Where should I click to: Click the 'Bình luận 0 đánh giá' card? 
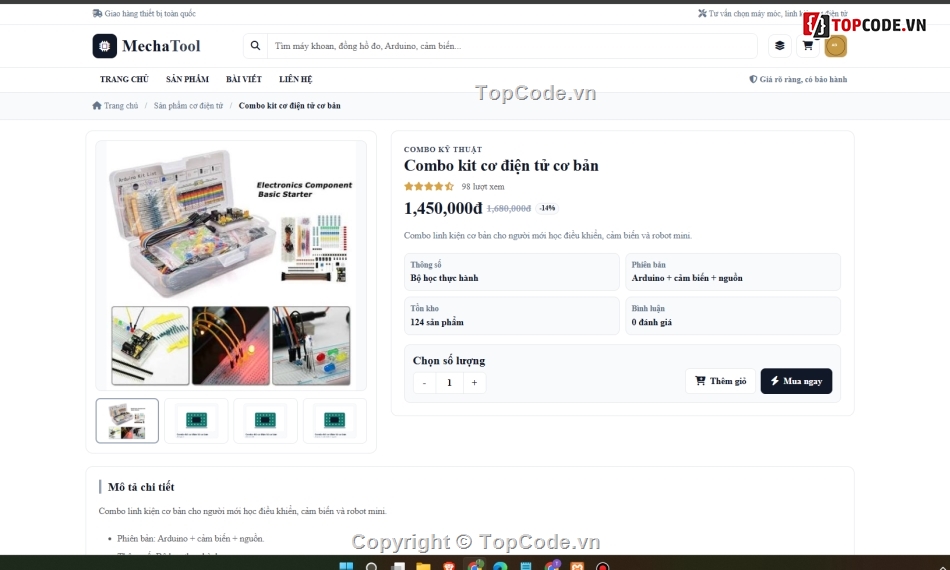[733, 316]
